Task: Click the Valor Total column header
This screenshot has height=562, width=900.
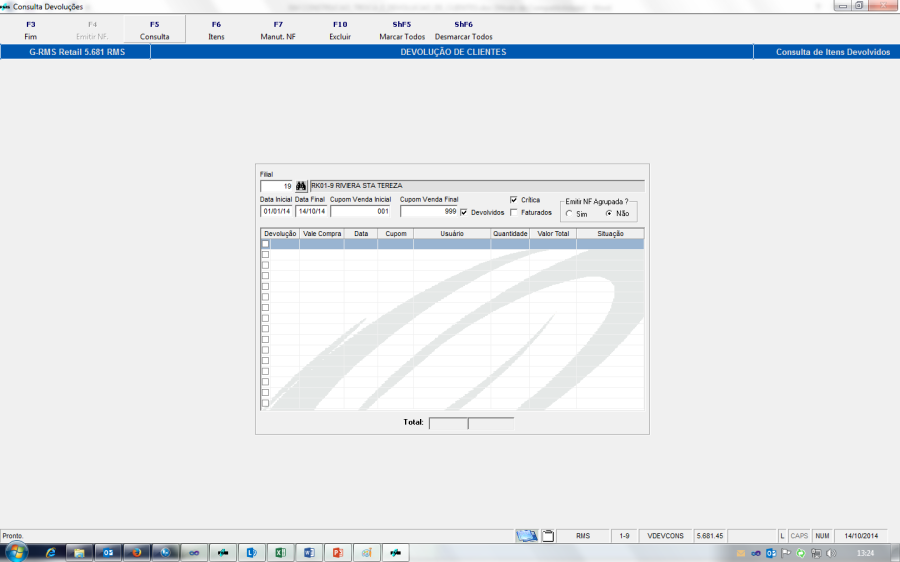Action: 553,234
